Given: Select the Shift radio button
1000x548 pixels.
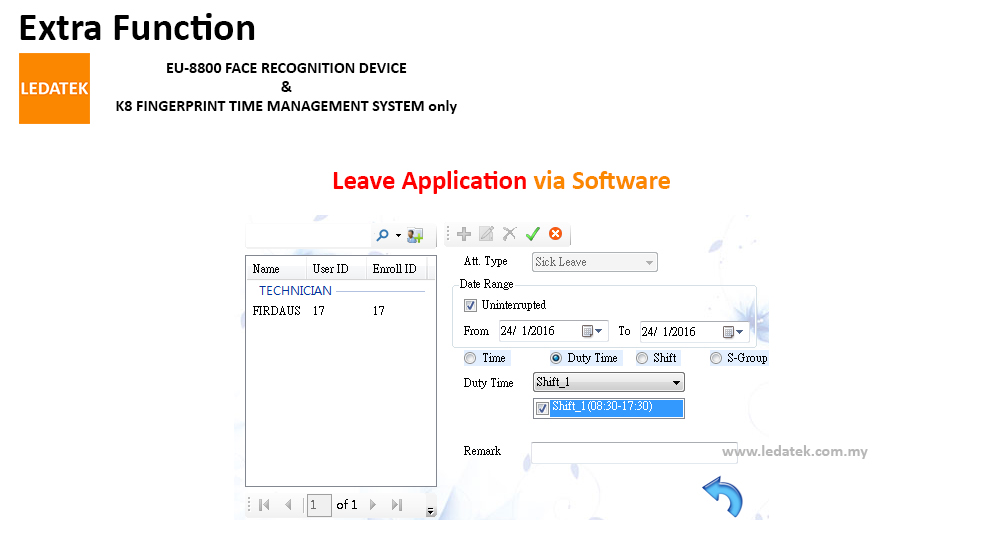Looking at the screenshot, I should pos(642,359).
